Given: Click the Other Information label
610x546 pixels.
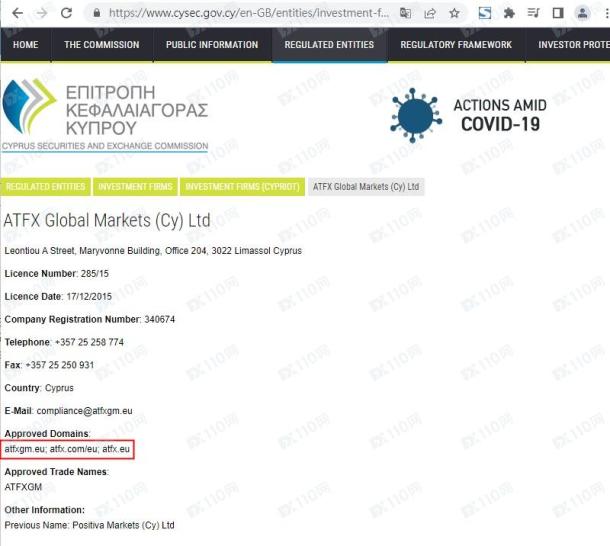Looking at the screenshot, I should point(44,510).
